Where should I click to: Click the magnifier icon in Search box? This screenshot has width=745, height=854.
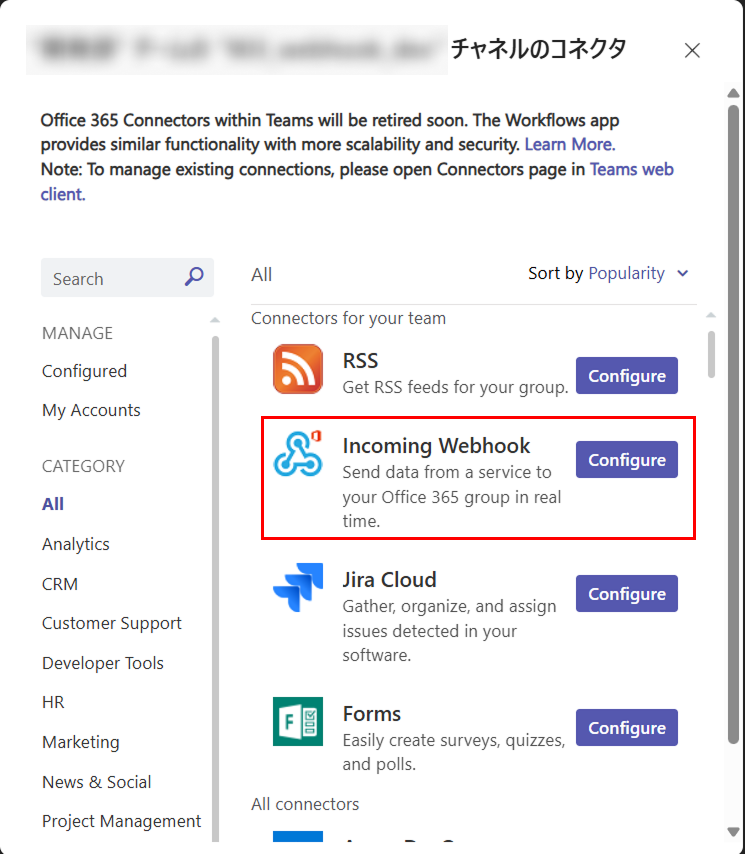[x=194, y=277]
